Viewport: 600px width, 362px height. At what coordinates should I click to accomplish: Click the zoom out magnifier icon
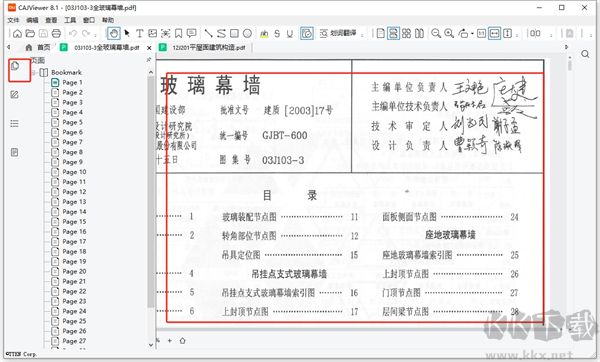pyautogui.click(x=436, y=34)
